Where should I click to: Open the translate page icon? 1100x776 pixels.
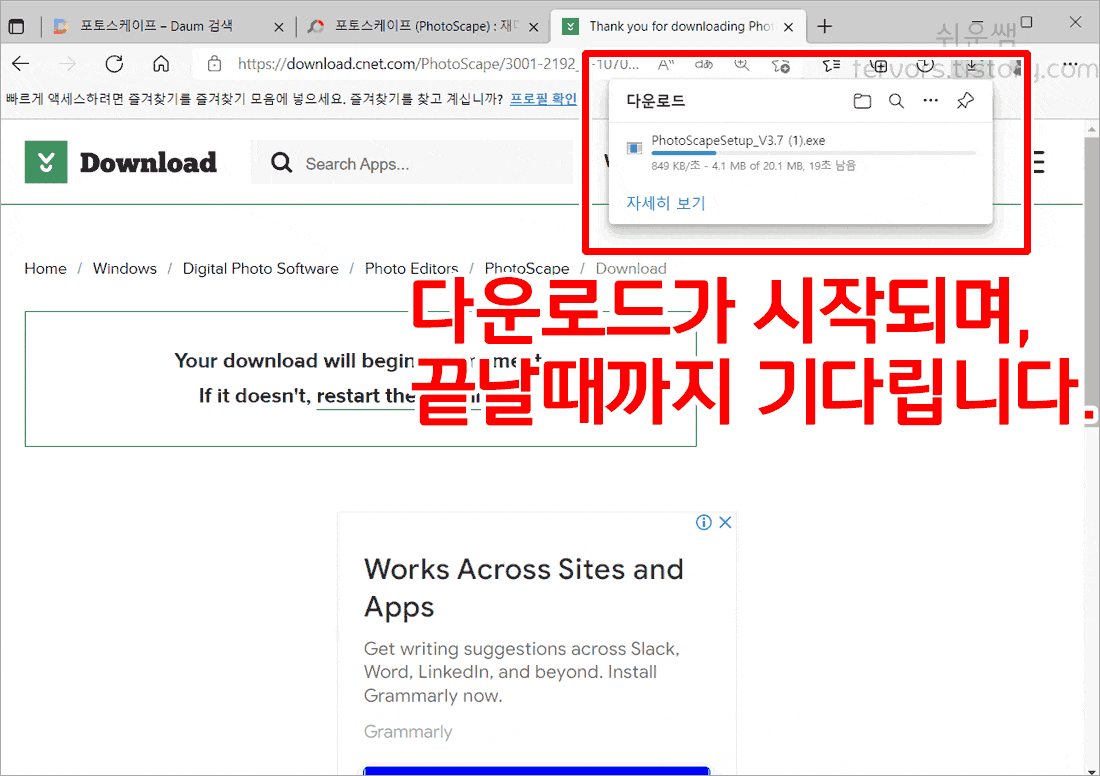[x=704, y=65]
